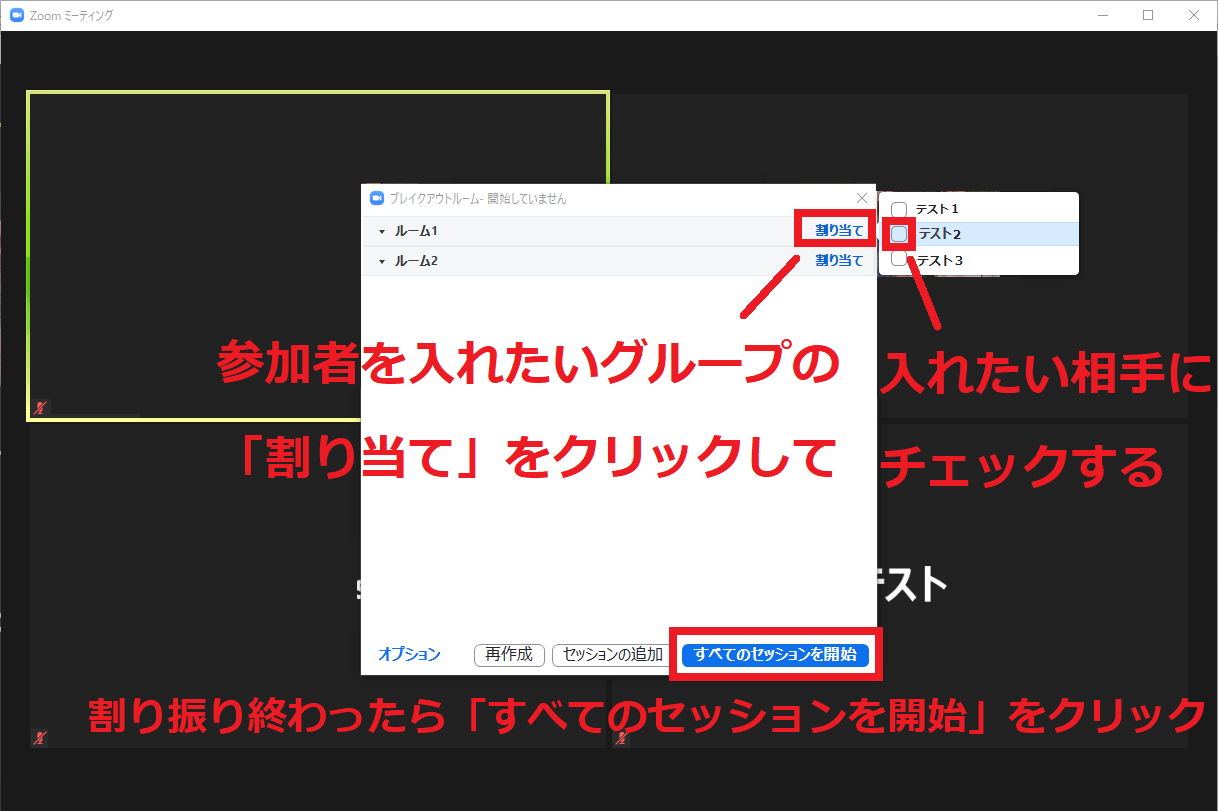
Task: Open the 割り当て list for ルーム1
Action: click(839, 230)
